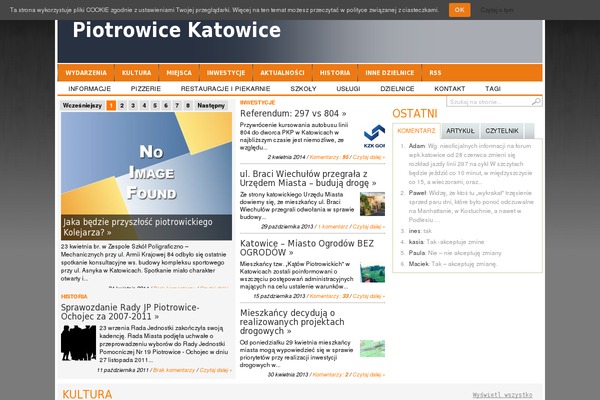Go to Informacje submenu

90,89
